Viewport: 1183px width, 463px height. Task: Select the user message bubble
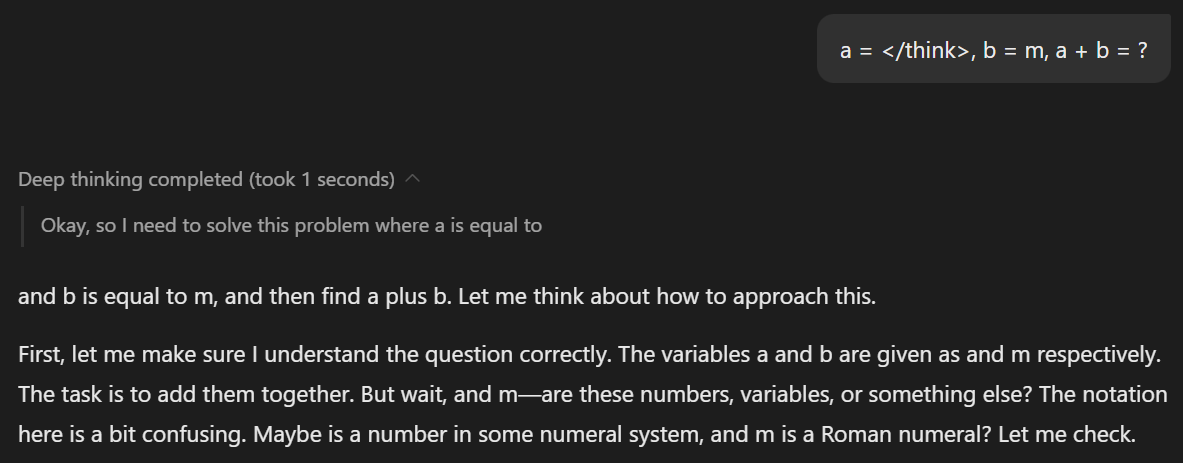(993, 48)
